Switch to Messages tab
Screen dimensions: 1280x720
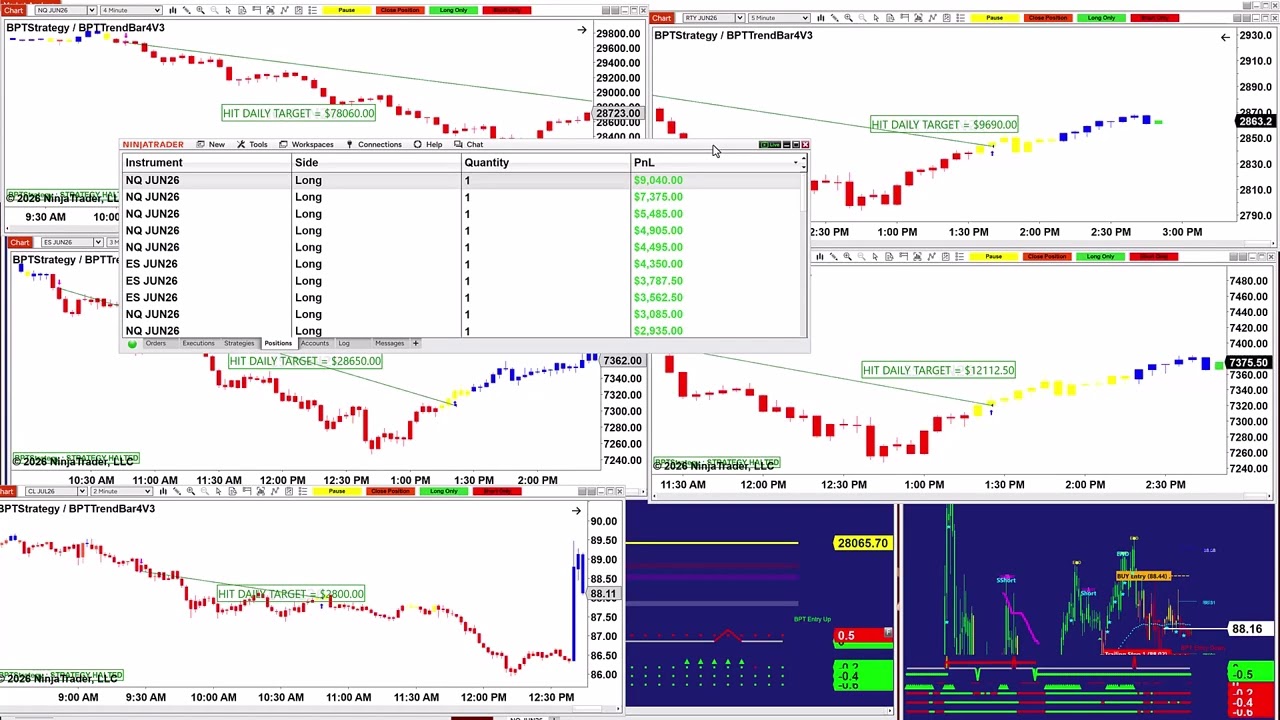(x=389, y=344)
